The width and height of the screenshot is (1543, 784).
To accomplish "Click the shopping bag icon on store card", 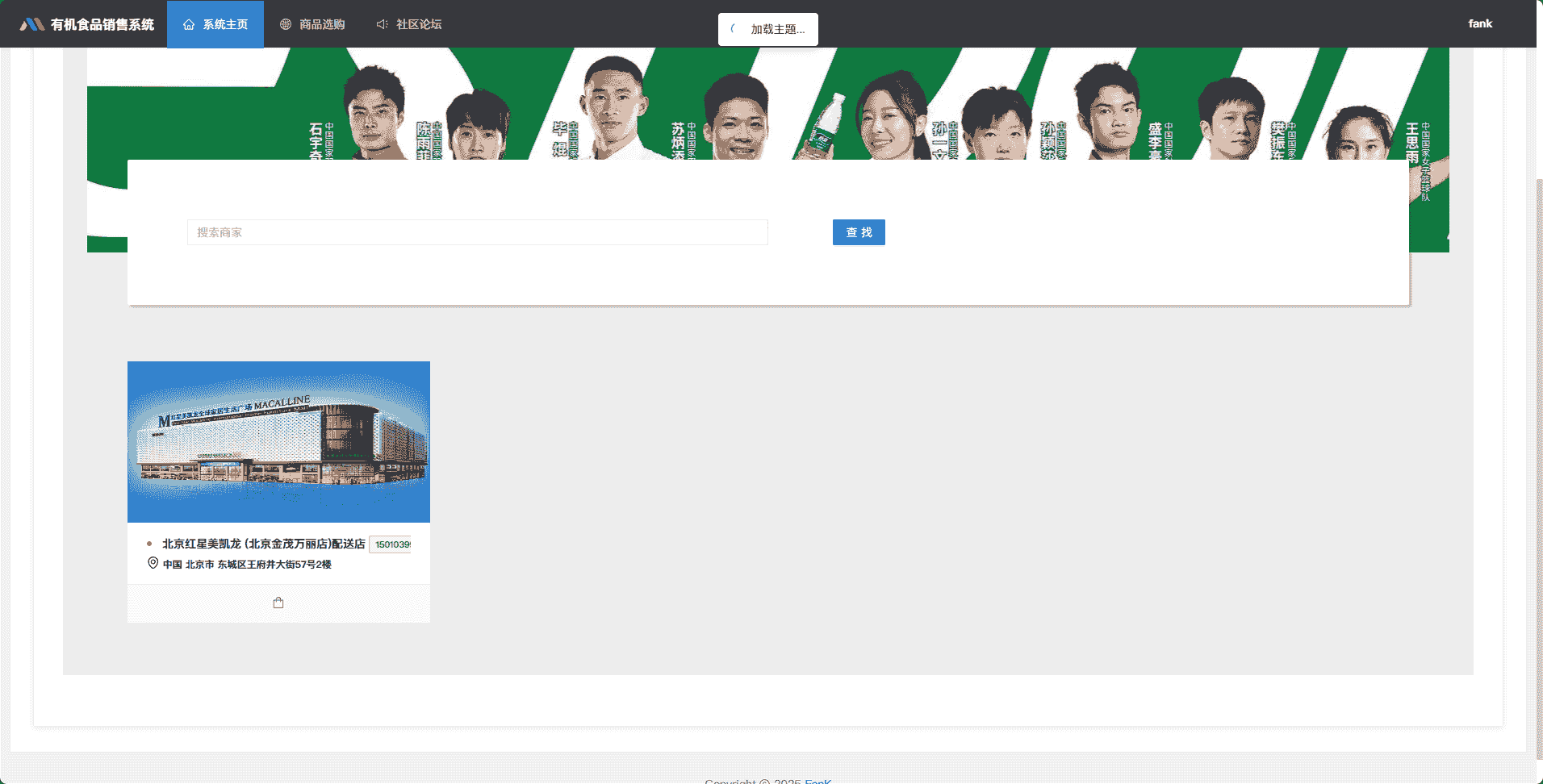I will click(278, 603).
